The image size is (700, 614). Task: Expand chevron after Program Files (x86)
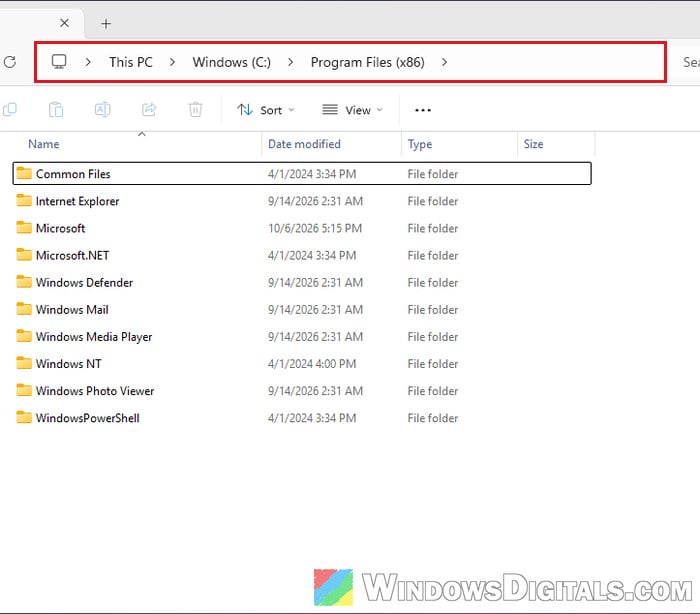point(444,62)
